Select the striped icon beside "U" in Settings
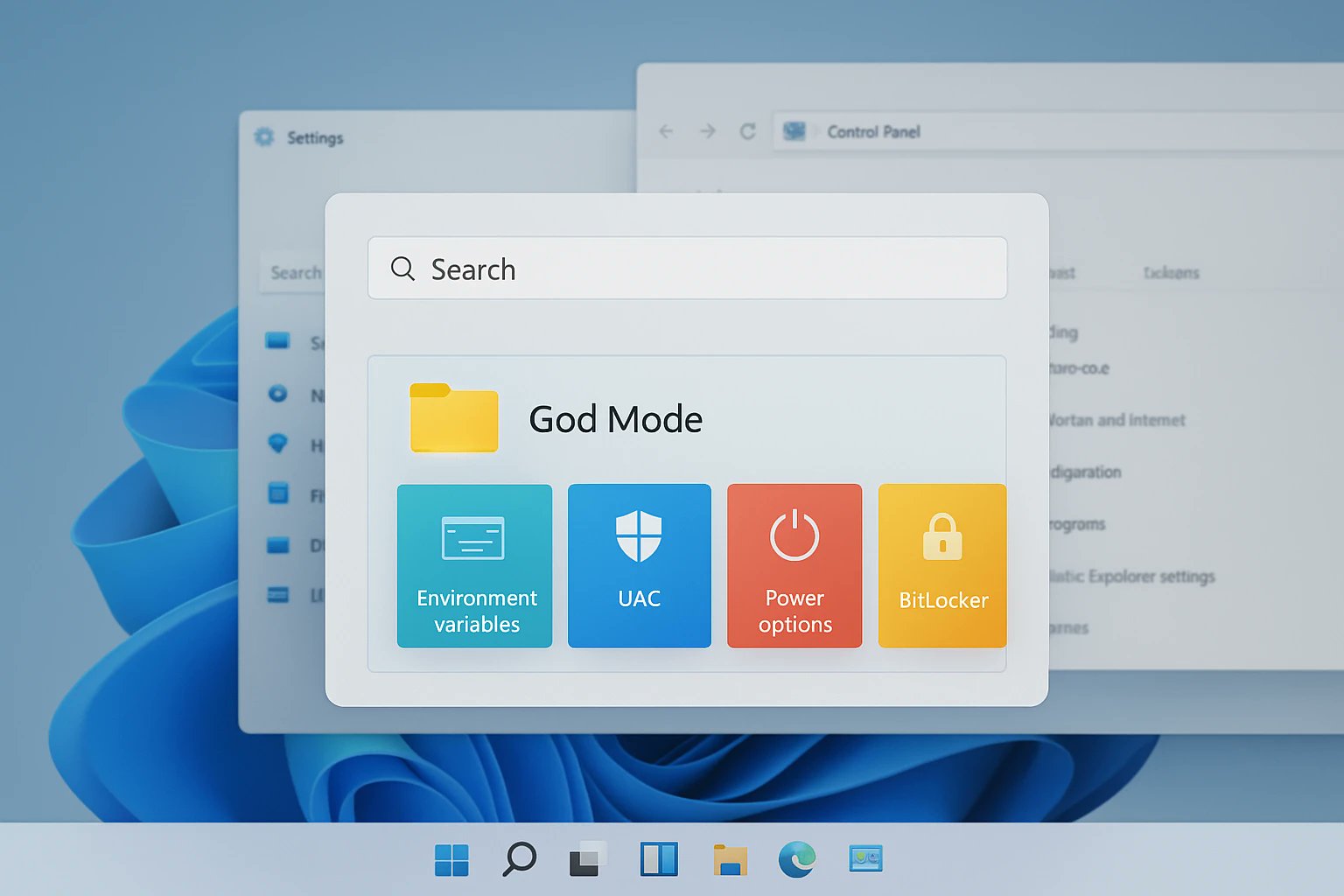Image resolution: width=1344 pixels, height=896 pixels. click(277, 595)
